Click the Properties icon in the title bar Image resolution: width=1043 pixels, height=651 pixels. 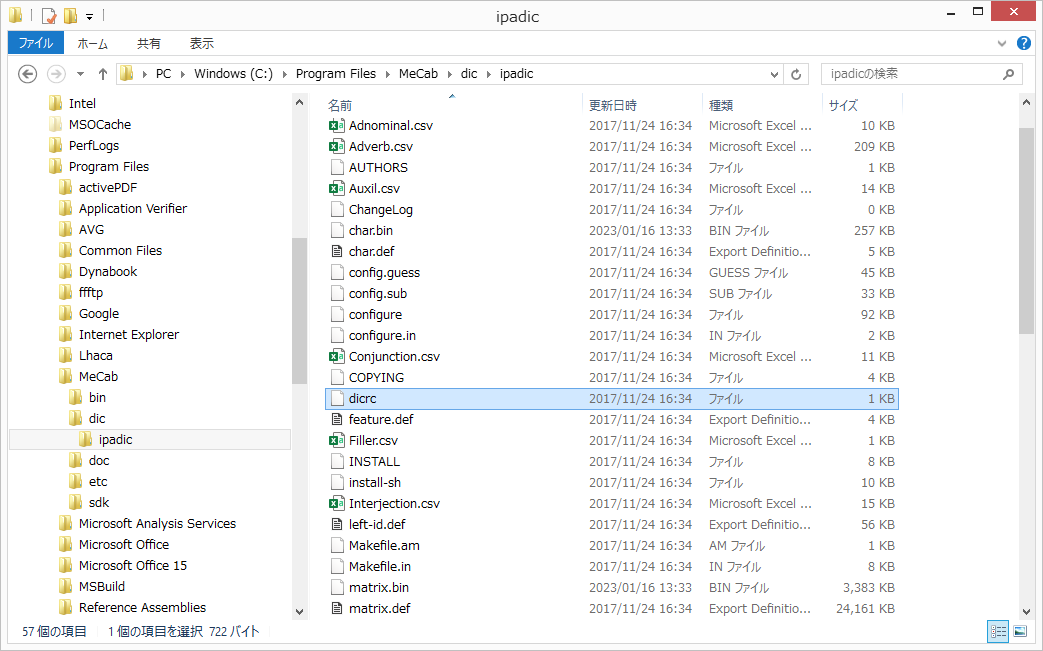[49, 16]
